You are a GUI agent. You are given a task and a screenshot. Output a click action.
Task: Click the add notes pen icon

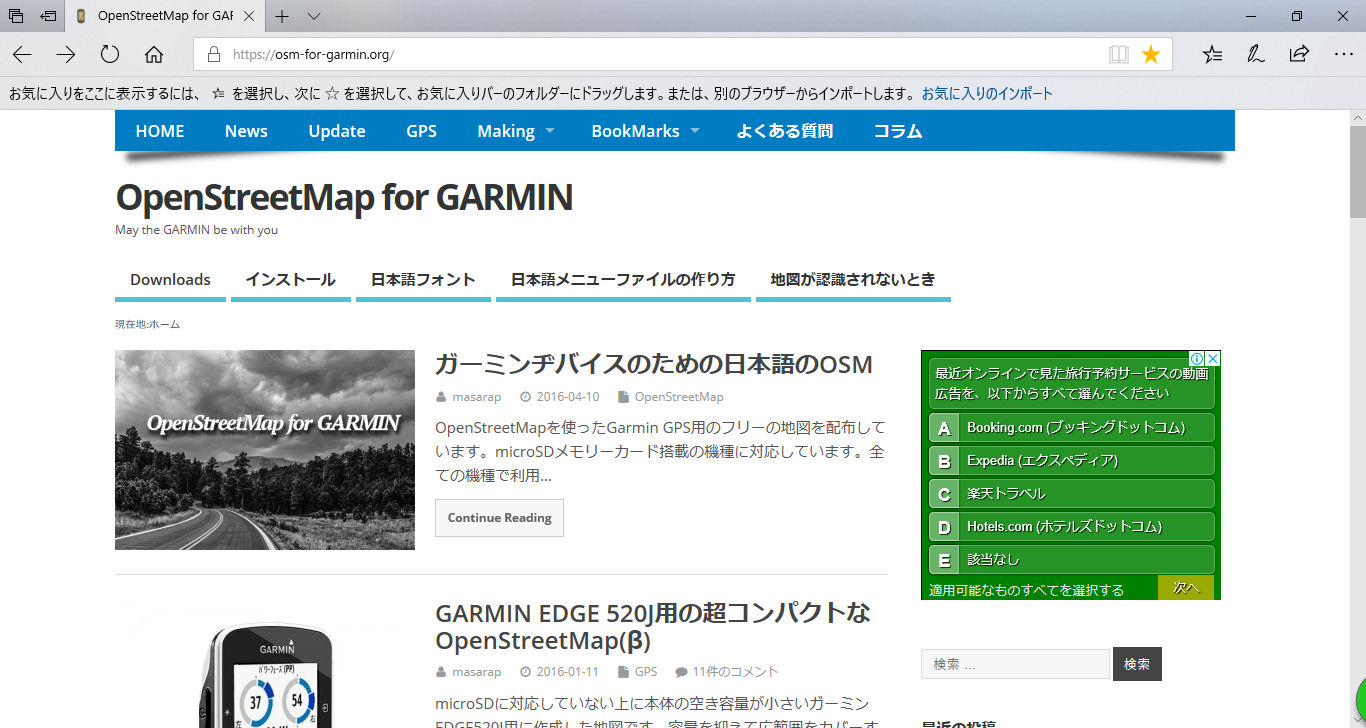pyautogui.click(x=1256, y=54)
